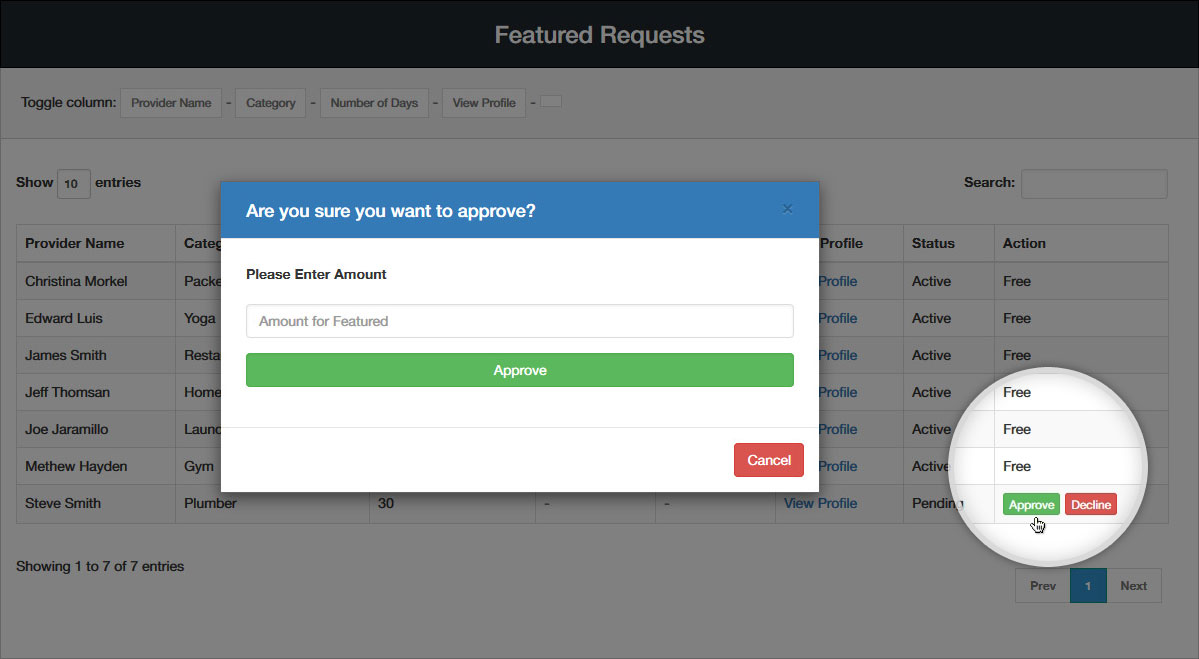Go to the Next page
This screenshot has height=659, width=1199.
tap(1133, 586)
